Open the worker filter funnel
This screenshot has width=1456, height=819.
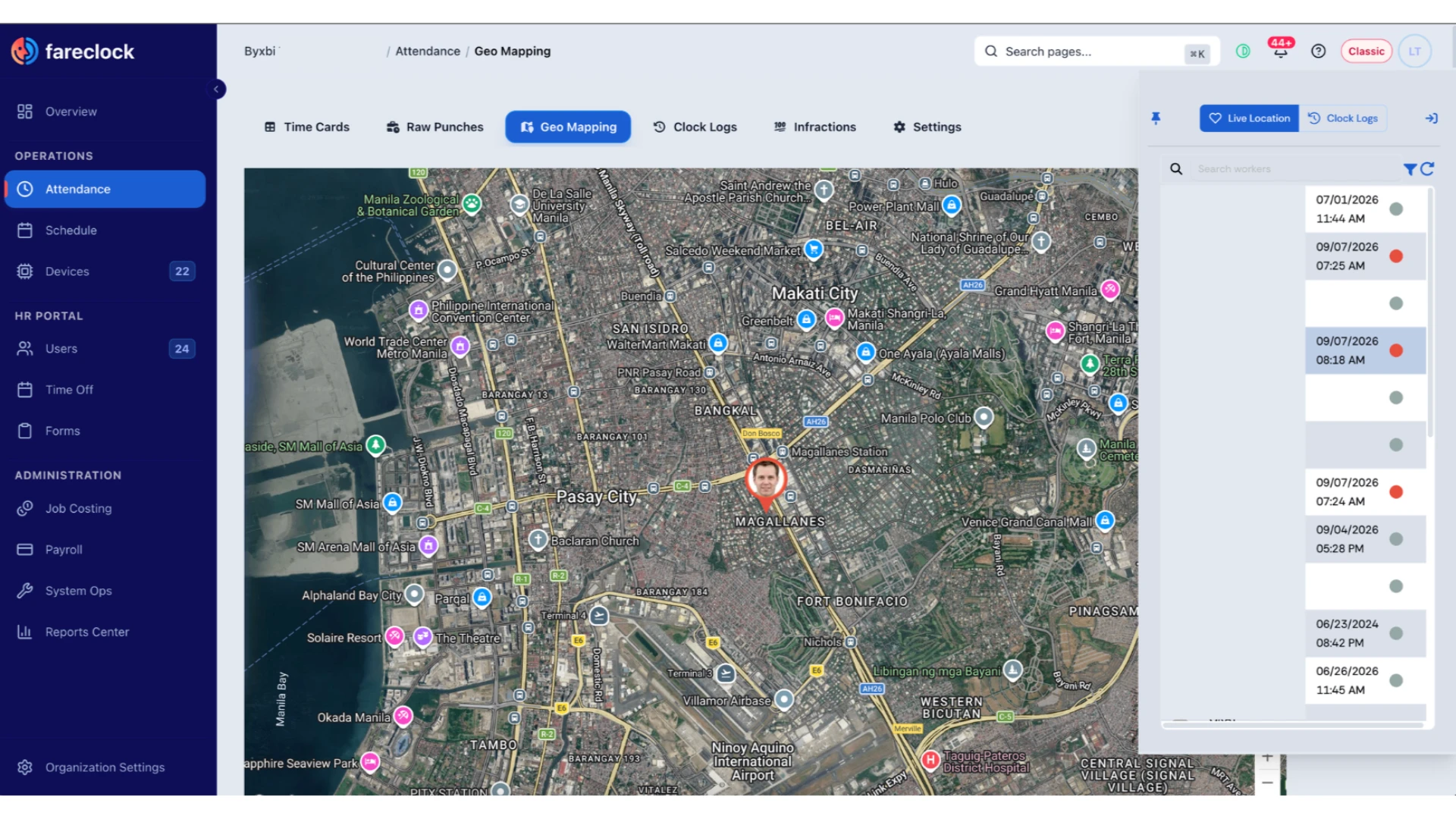[x=1410, y=169]
